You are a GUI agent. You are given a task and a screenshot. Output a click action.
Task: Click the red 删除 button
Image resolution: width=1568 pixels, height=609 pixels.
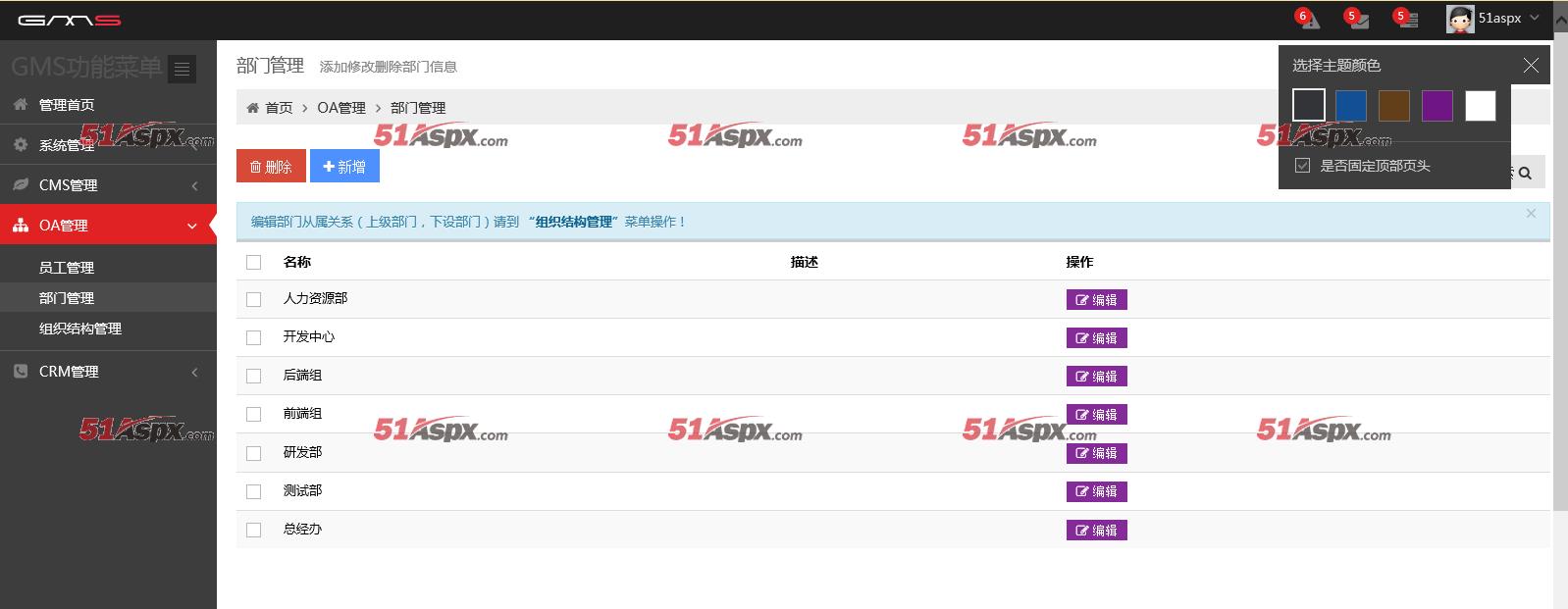271,167
